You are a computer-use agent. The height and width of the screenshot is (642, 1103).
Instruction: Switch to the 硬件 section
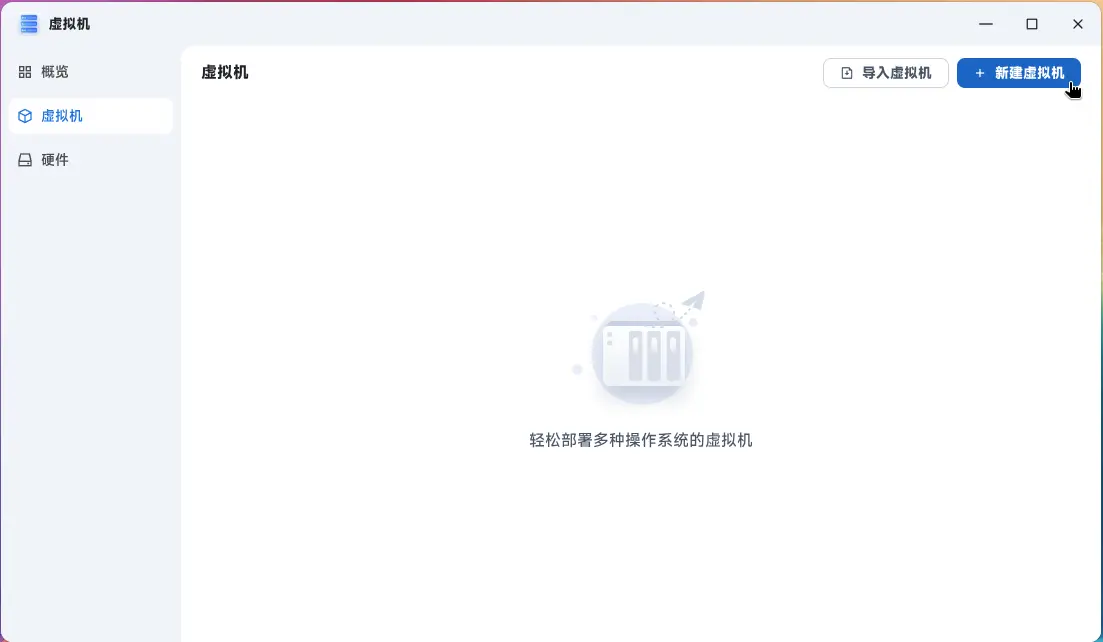[55, 160]
